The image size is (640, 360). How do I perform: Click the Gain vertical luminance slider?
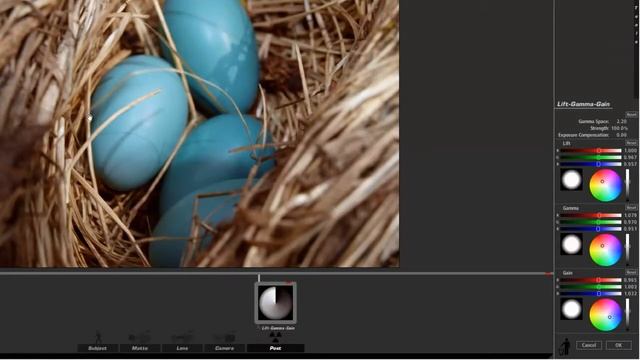coord(628,315)
